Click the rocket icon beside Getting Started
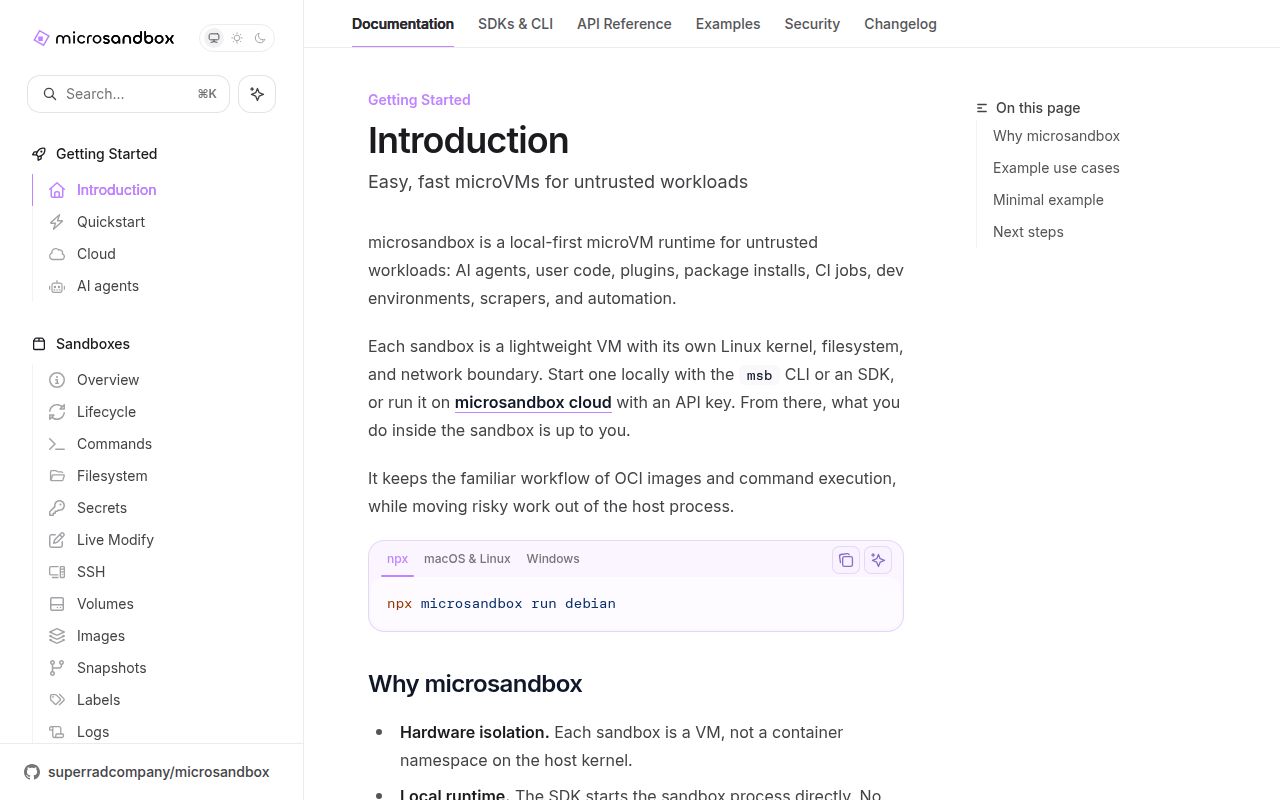Viewport: 1280px width, 800px height. tap(39, 154)
